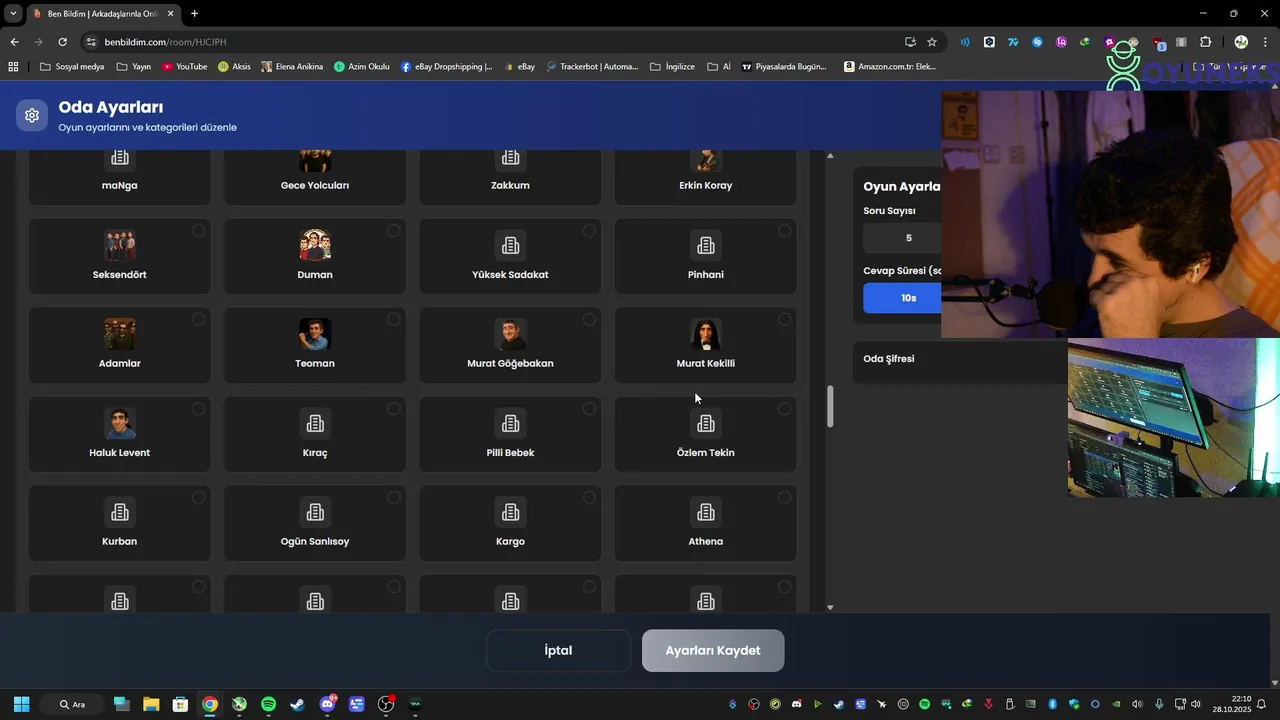Select the Kıraç category radio circle
The width and height of the screenshot is (1280, 720).
(393, 409)
